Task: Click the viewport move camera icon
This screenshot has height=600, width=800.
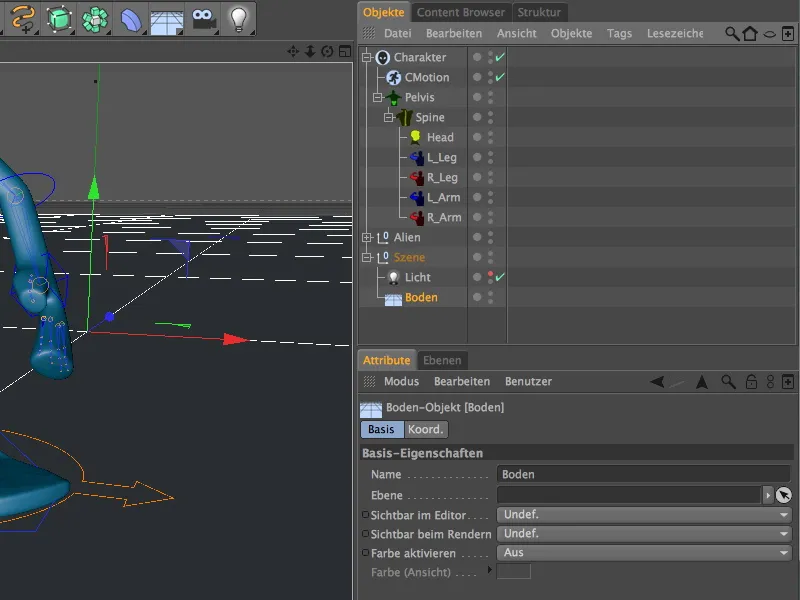Action: pyautogui.click(x=293, y=51)
